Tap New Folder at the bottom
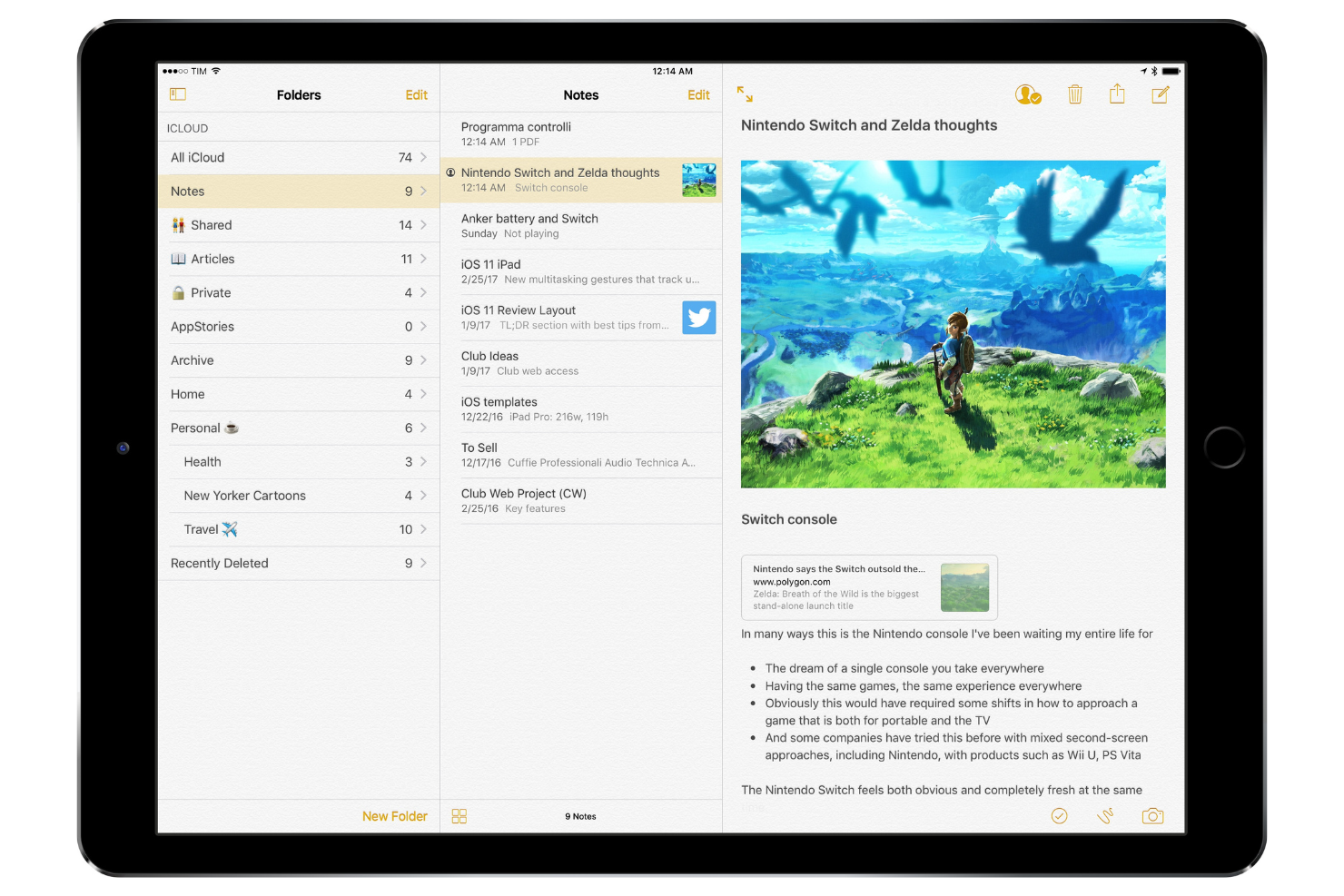This screenshot has width=1344, height=896. tap(394, 816)
